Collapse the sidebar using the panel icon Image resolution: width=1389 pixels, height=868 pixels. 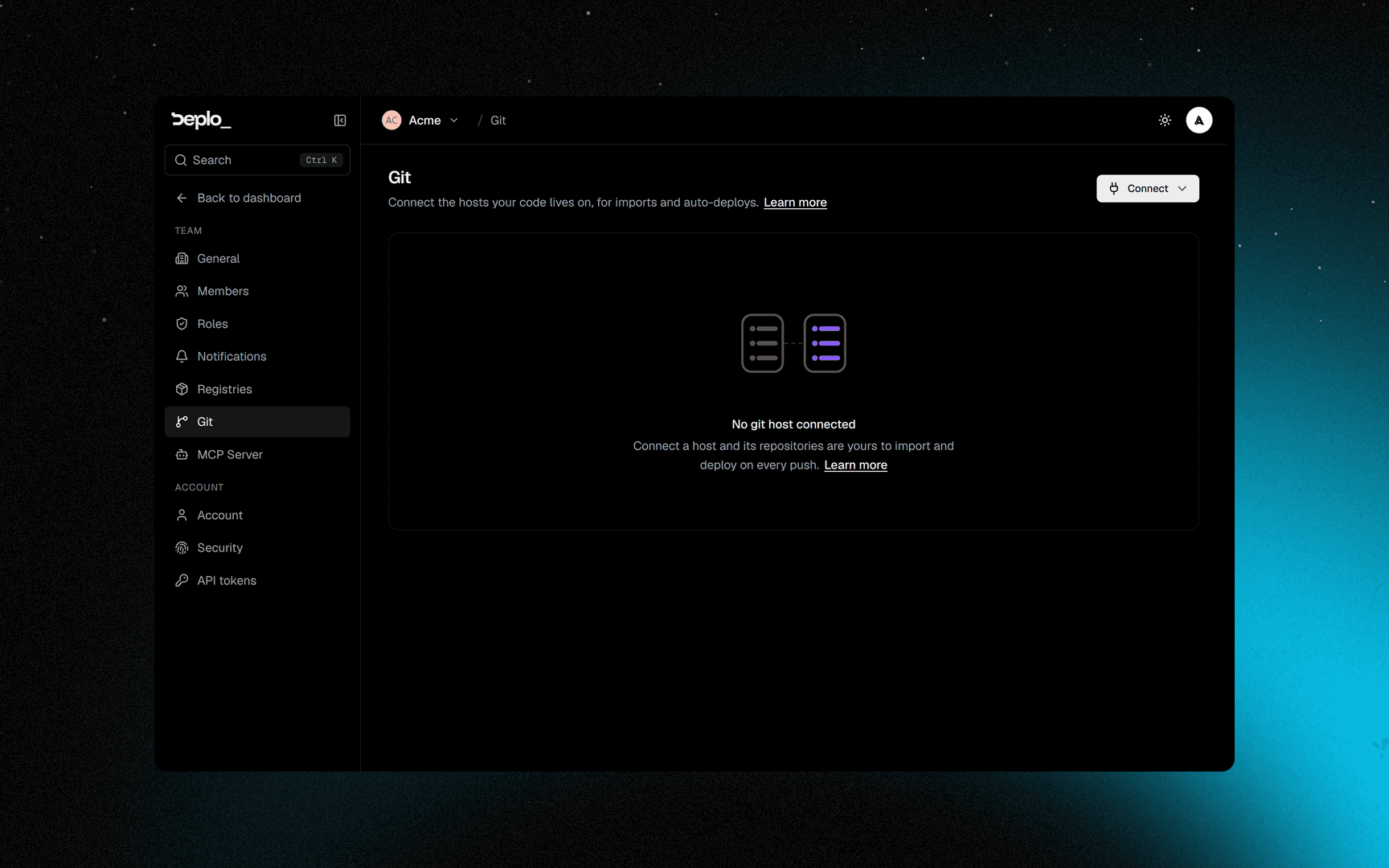coord(340,121)
